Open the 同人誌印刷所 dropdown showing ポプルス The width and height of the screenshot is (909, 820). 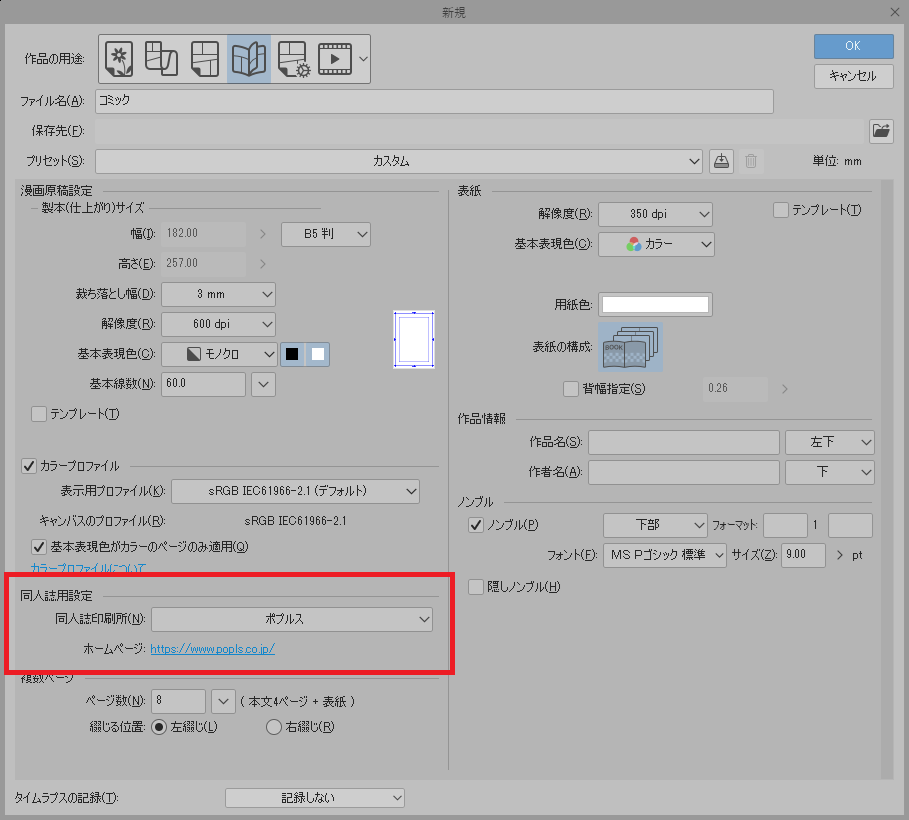[291, 620]
